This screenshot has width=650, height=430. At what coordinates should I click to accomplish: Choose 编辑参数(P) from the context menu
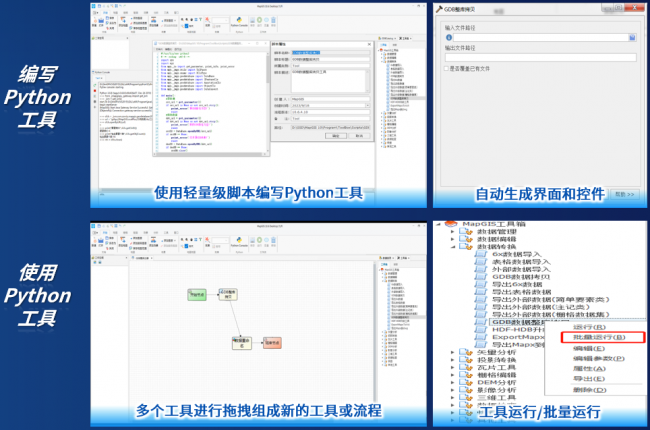coord(598,359)
